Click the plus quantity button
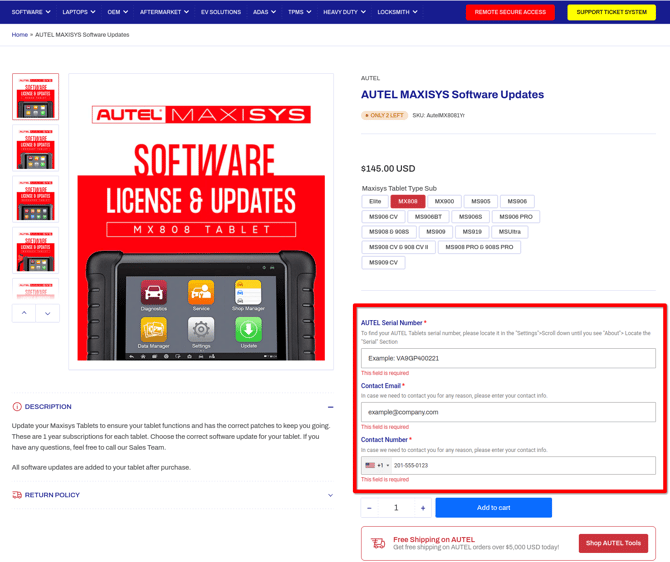The height and width of the screenshot is (562, 670). click(422, 508)
